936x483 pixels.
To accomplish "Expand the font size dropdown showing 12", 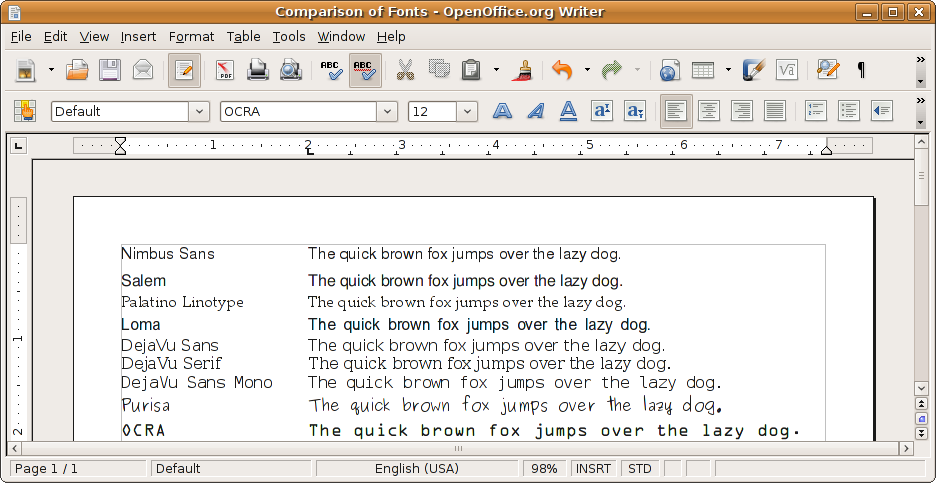I will pyautogui.click(x=467, y=112).
